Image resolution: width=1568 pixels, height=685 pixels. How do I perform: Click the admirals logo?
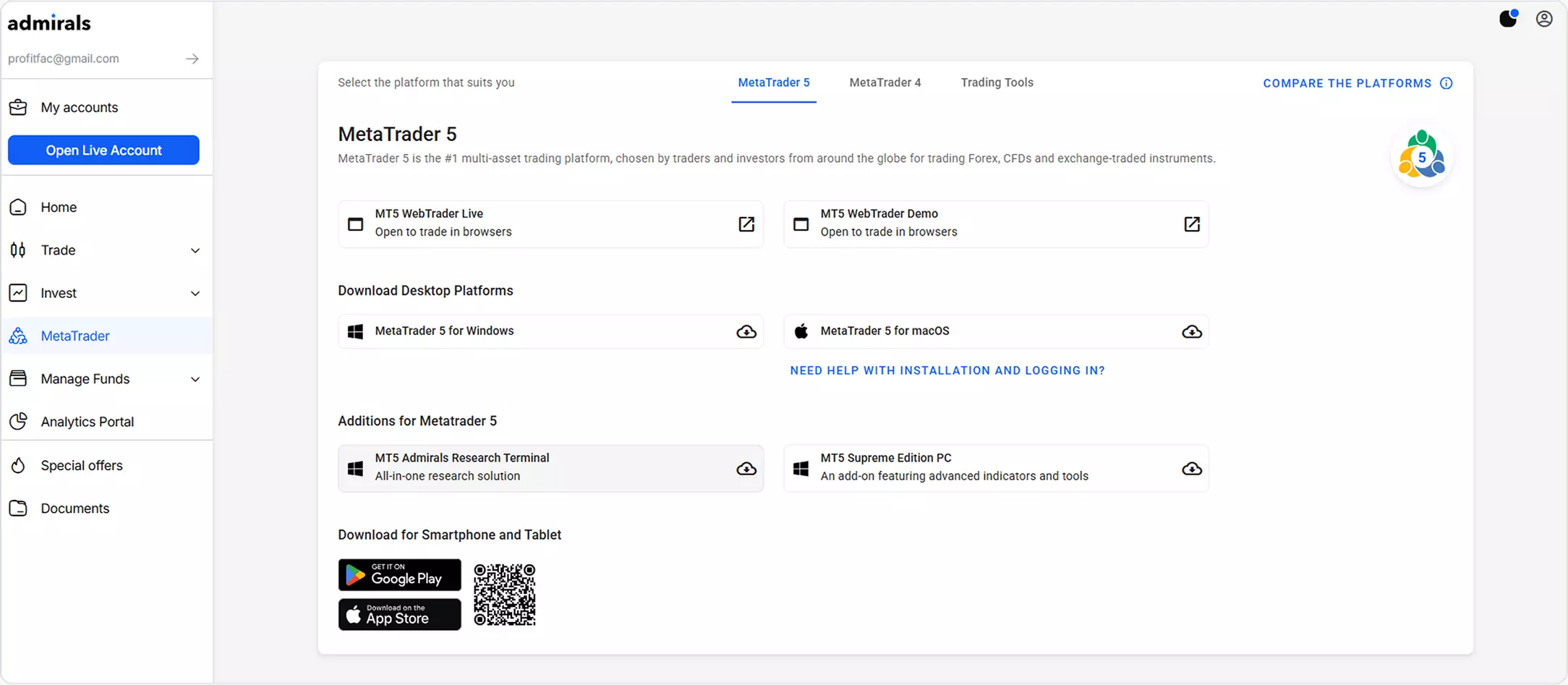49,23
